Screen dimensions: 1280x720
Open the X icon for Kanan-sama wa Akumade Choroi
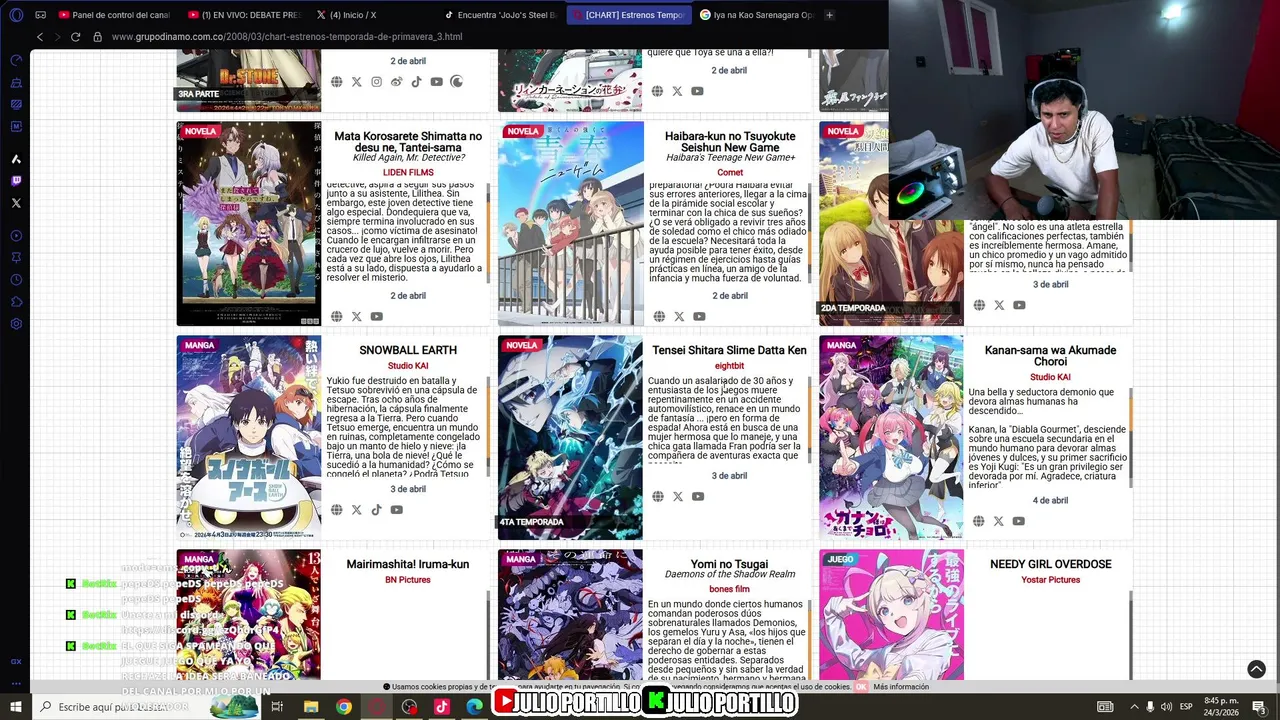coord(998,521)
